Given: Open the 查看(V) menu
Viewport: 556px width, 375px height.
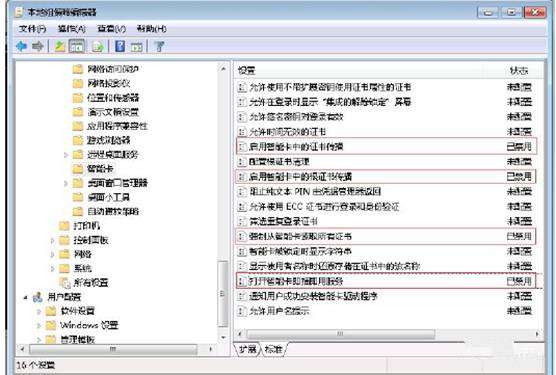Looking at the screenshot, I should (111, 29).
